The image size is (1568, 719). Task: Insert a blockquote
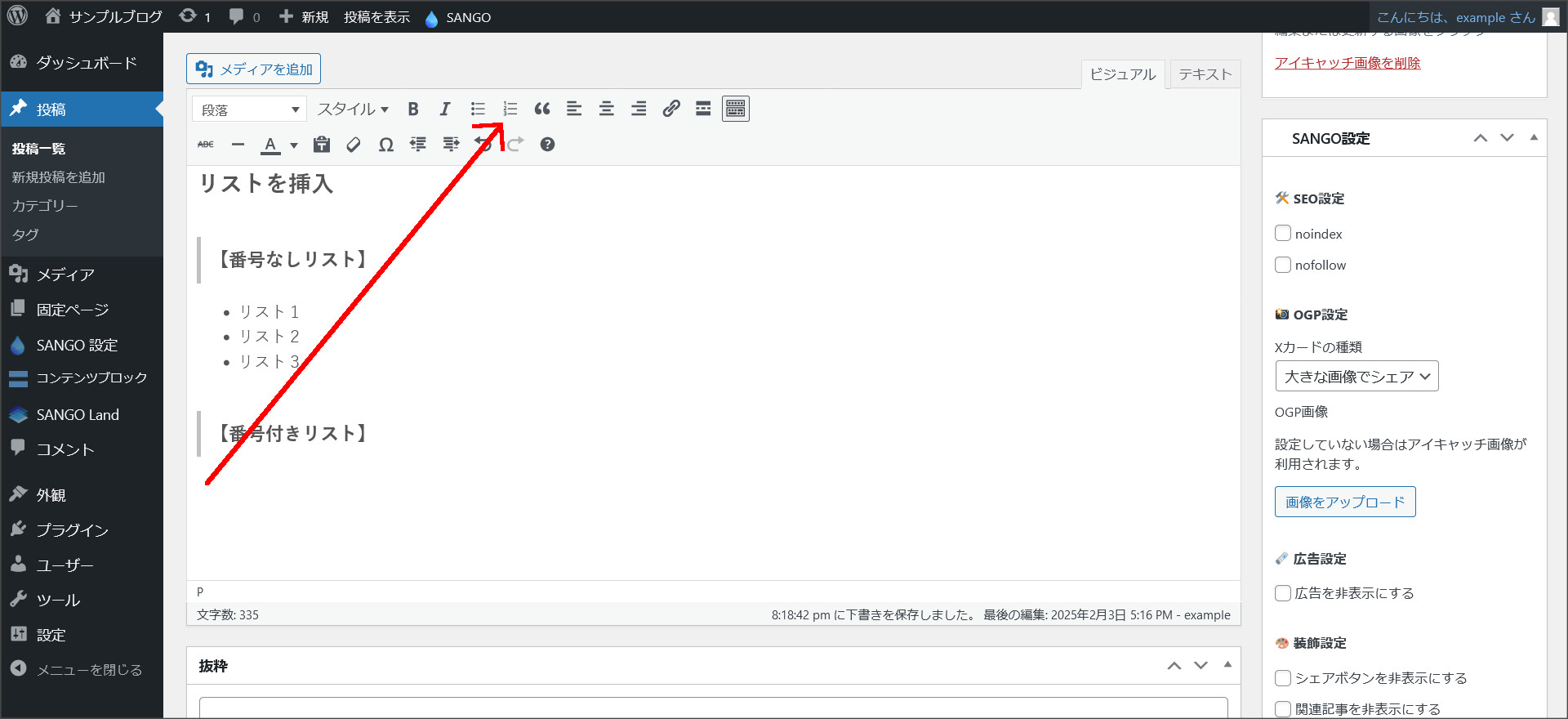point(542,109)
